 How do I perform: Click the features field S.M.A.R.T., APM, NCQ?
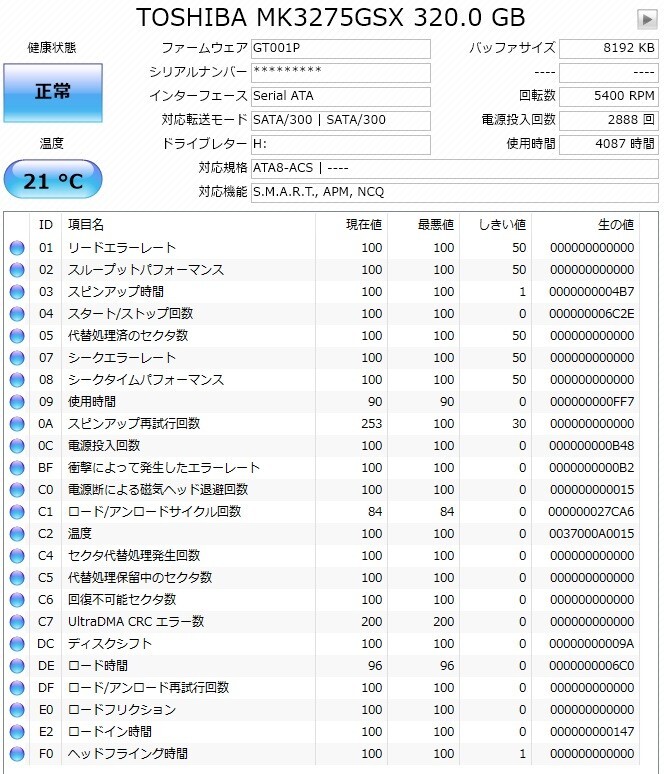(x=455, y=193)
